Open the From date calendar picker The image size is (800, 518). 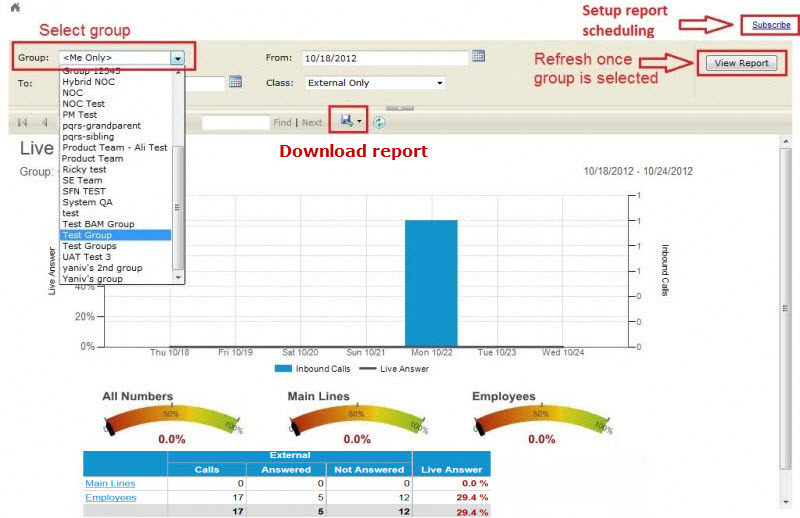(x=478, y=56)
